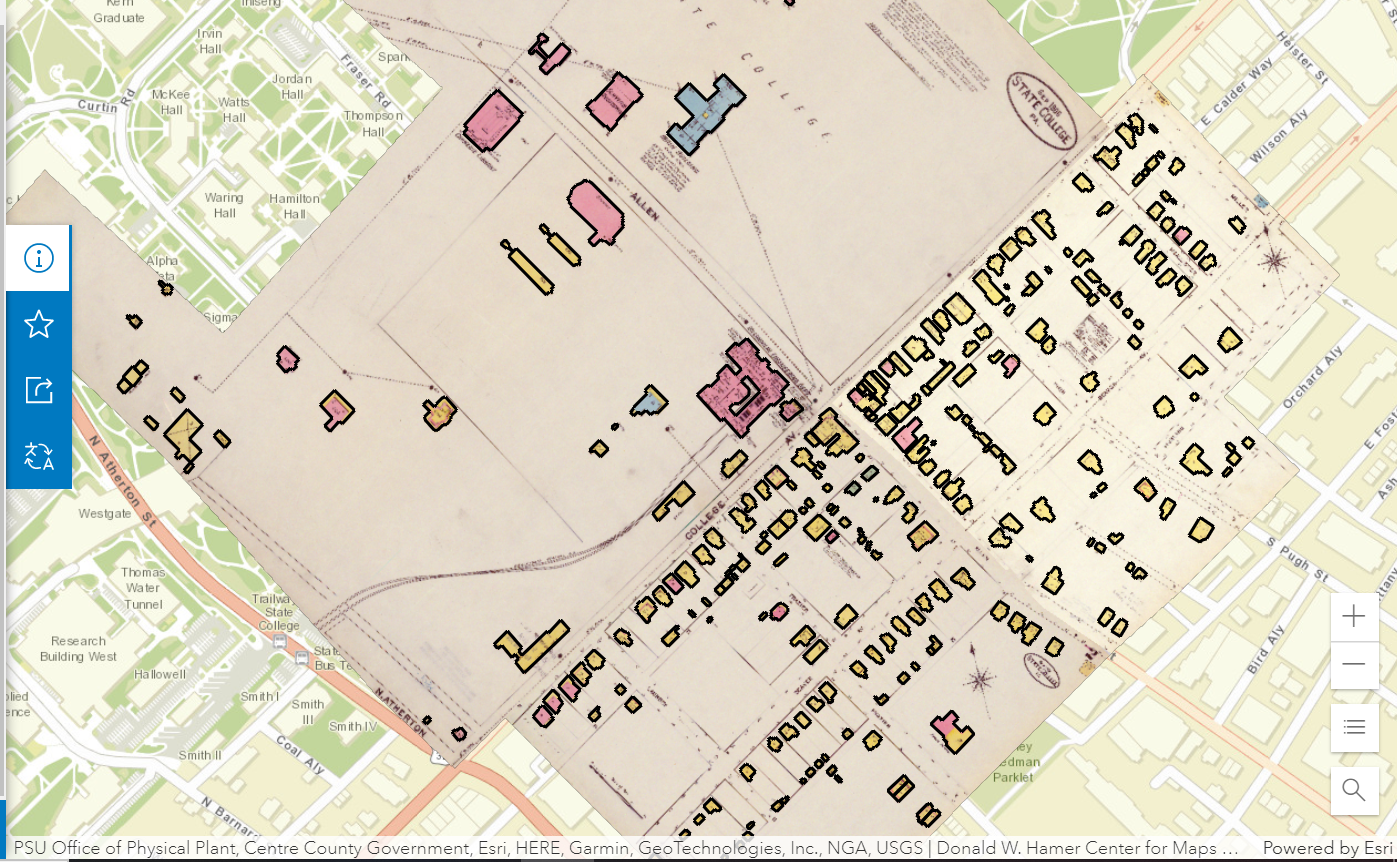
Task: Expand the map attribution credits text
Action: tap(625, 848)
